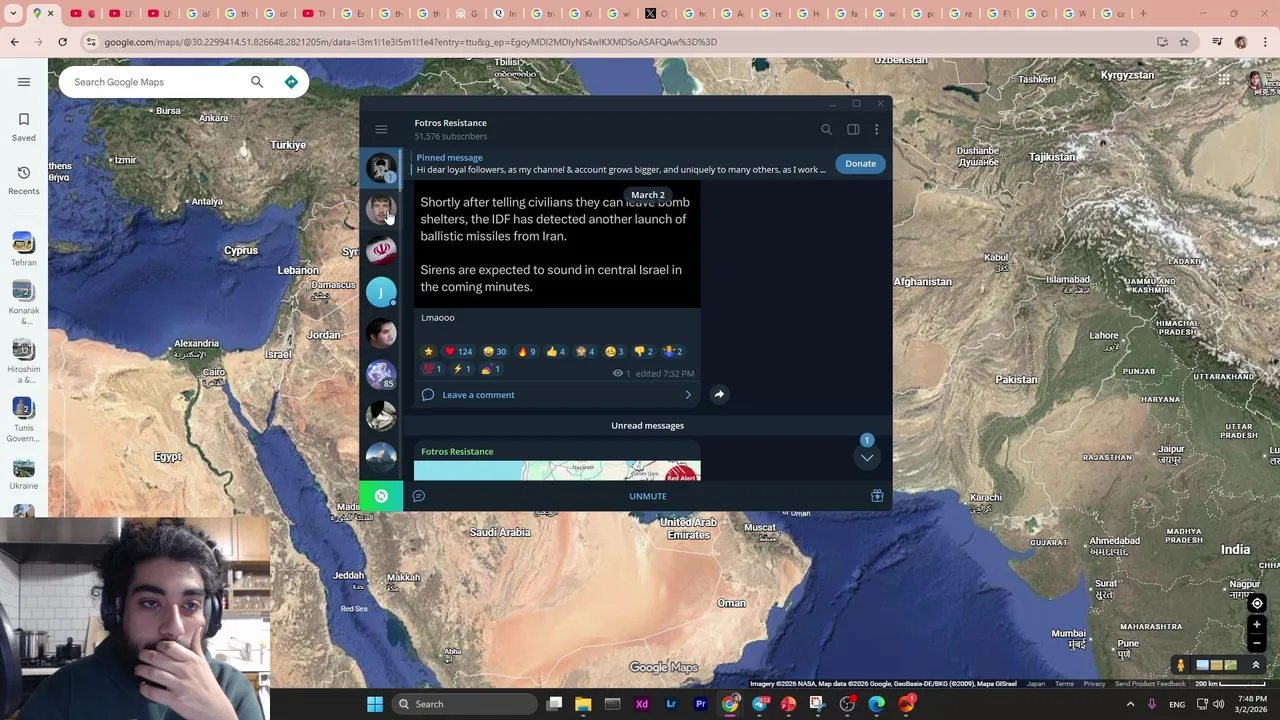The image size is (1280, 720).
Task: Zoom out on the map
Action: pos(1257,641)
